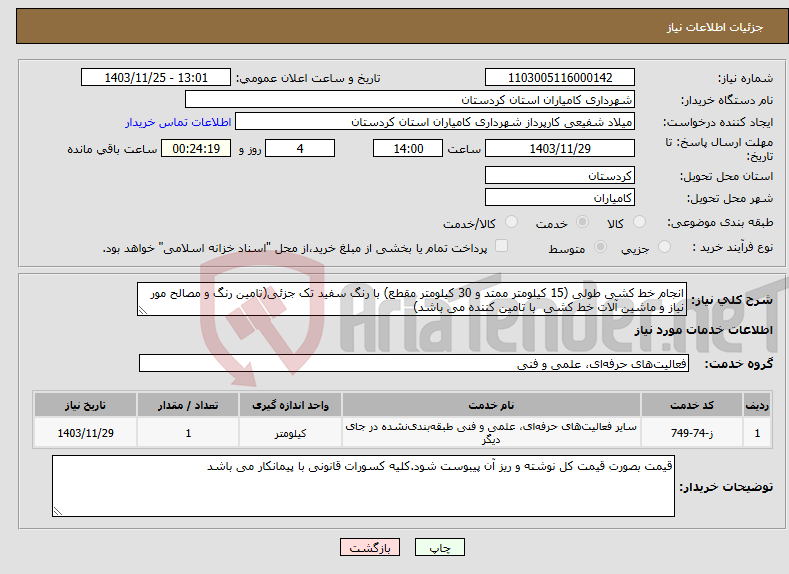Viewport: 789px width, 574px height.
Task: Click the buyer name field شهرداری کامیاران
Action: click(x=410, y=100)
